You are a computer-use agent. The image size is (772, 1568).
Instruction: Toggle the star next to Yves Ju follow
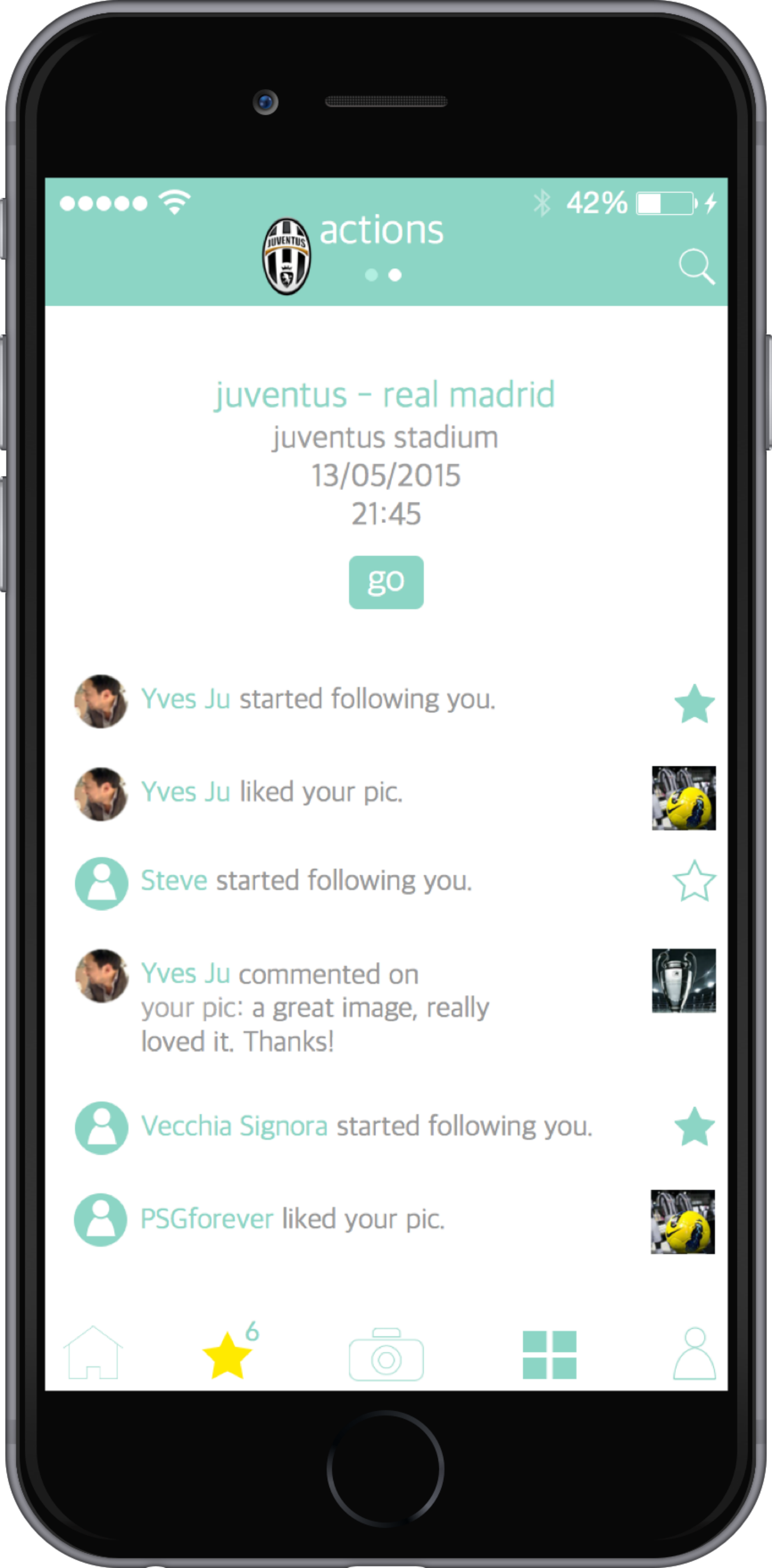[694, 704]
